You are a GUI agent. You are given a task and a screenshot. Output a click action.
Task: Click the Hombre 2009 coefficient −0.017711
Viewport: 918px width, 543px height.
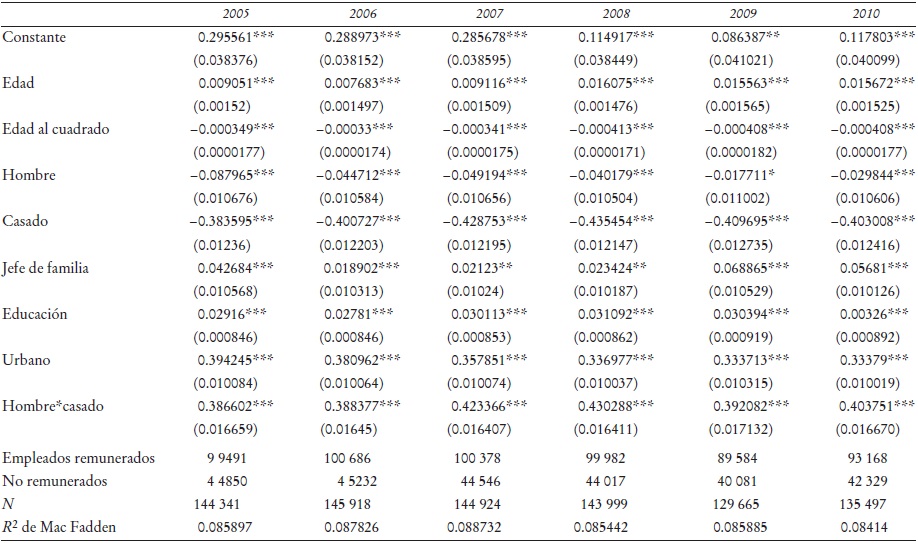coord(748,175)
